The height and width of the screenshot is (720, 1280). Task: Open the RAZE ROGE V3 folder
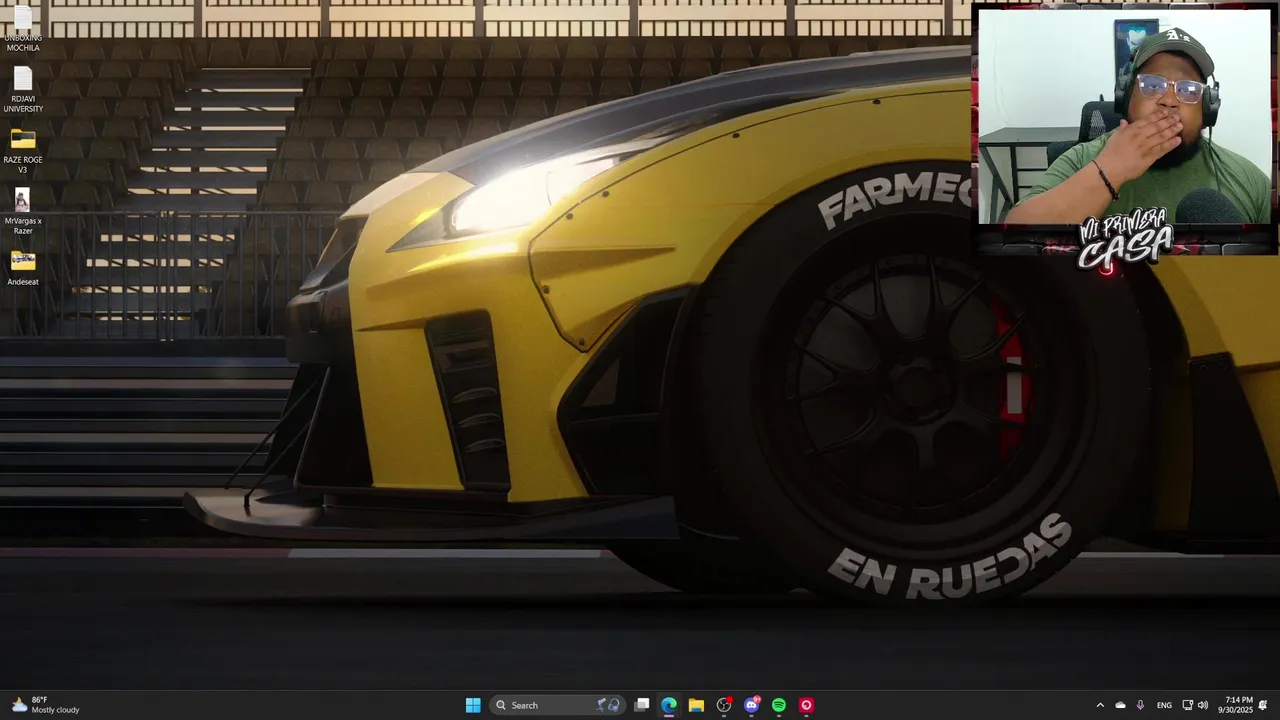point(23,151)
